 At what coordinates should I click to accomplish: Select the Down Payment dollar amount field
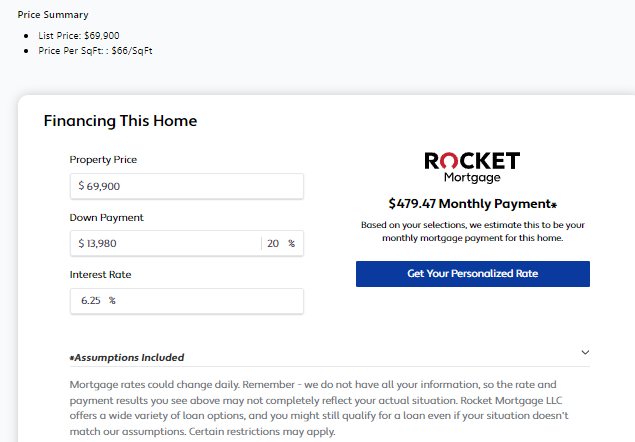[x=165, y=243]
